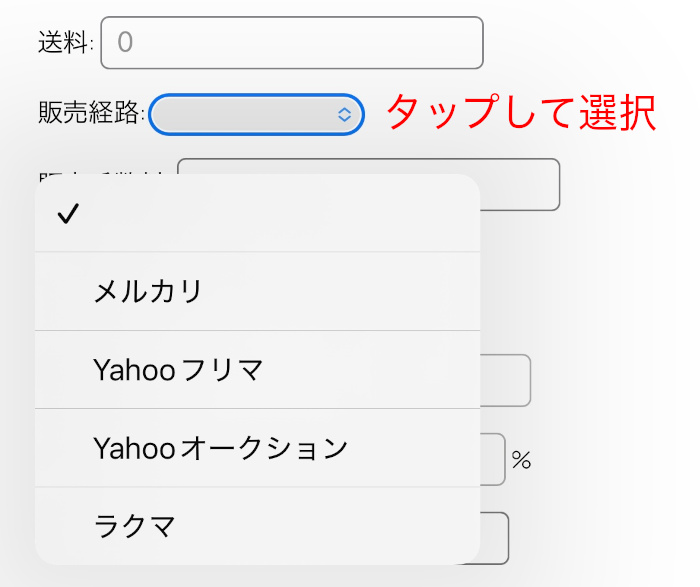The height and width of the screenshot is (587, 700).
Task: Open the 販売経路 dropdown box
Action: [256, 115]
